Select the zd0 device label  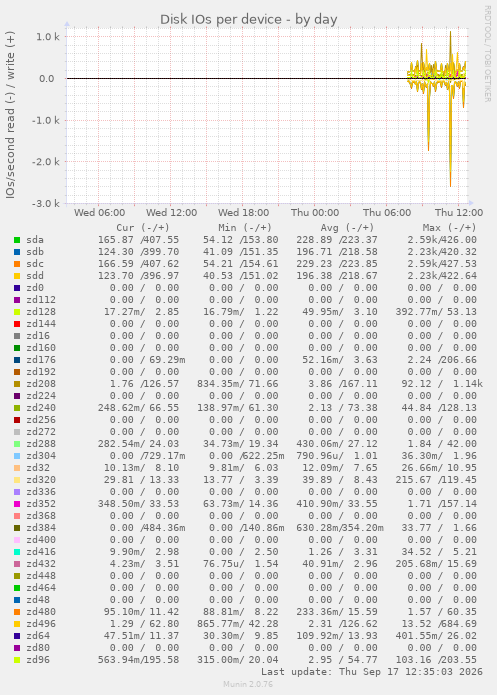point(35,288)
